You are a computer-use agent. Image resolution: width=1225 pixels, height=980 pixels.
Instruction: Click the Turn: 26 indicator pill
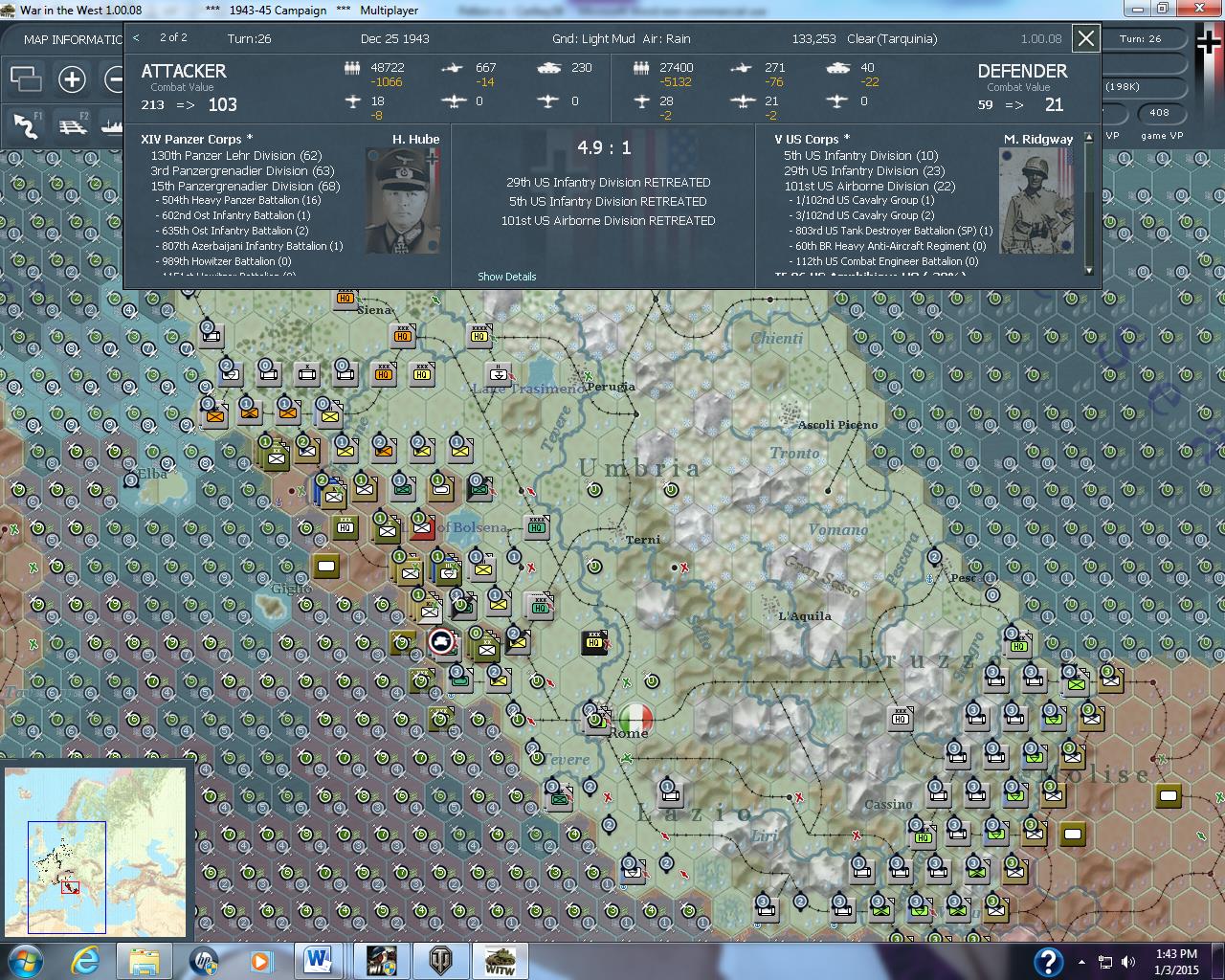click(x=1141, y=39)
